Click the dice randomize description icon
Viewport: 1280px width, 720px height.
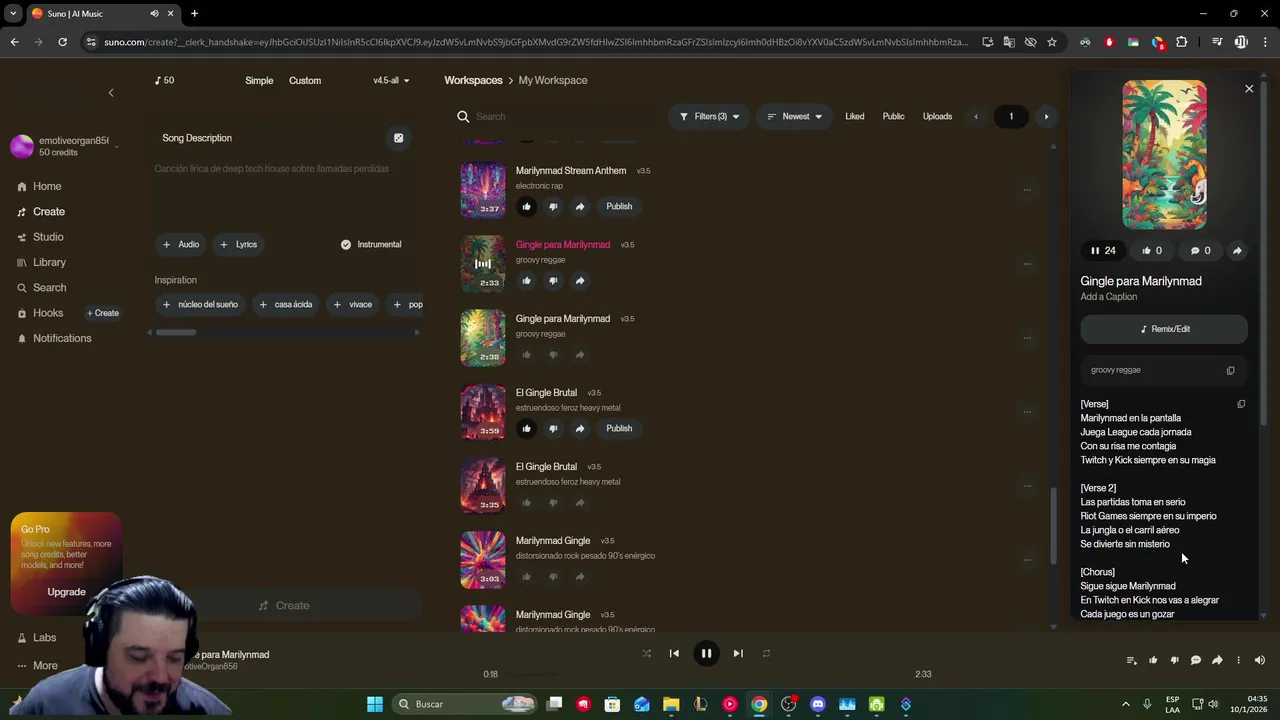(398, 138)
